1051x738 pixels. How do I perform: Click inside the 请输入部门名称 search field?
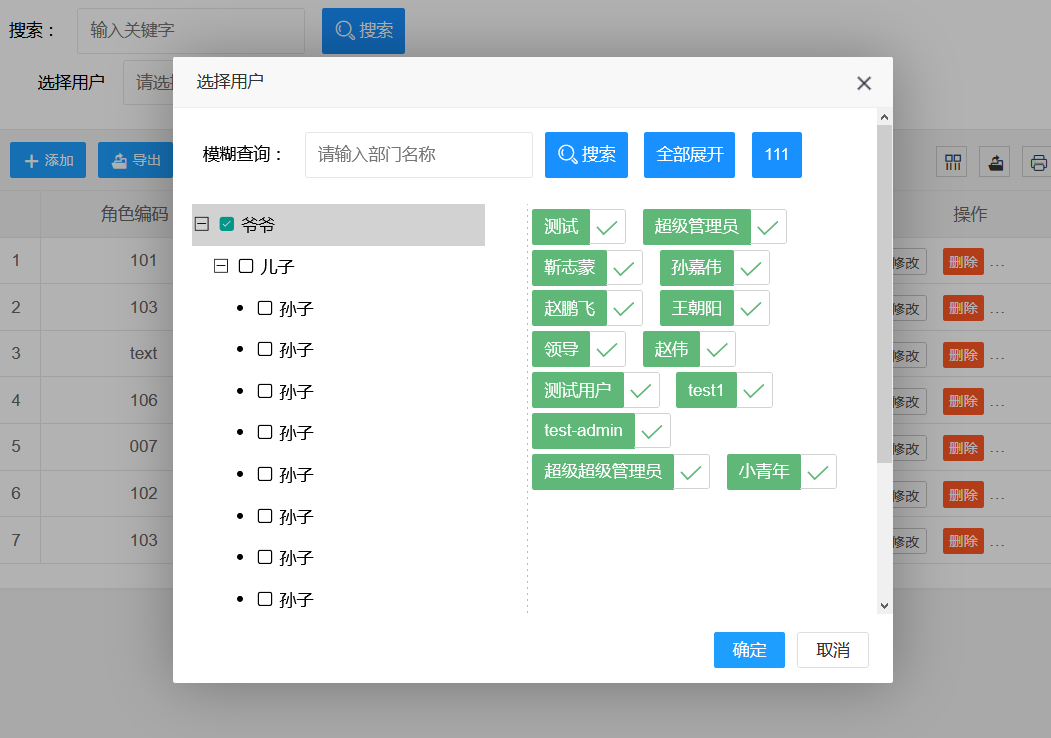[x=418, y=154]
